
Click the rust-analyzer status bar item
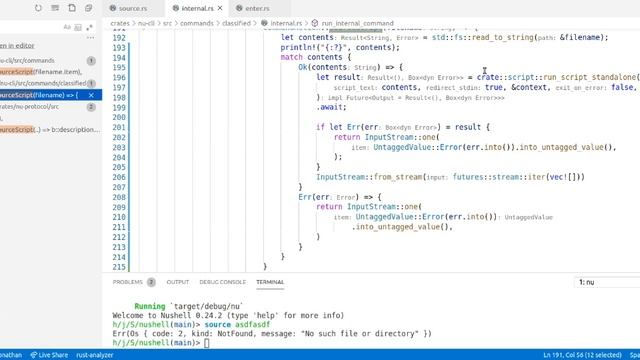tap(95, 355)
